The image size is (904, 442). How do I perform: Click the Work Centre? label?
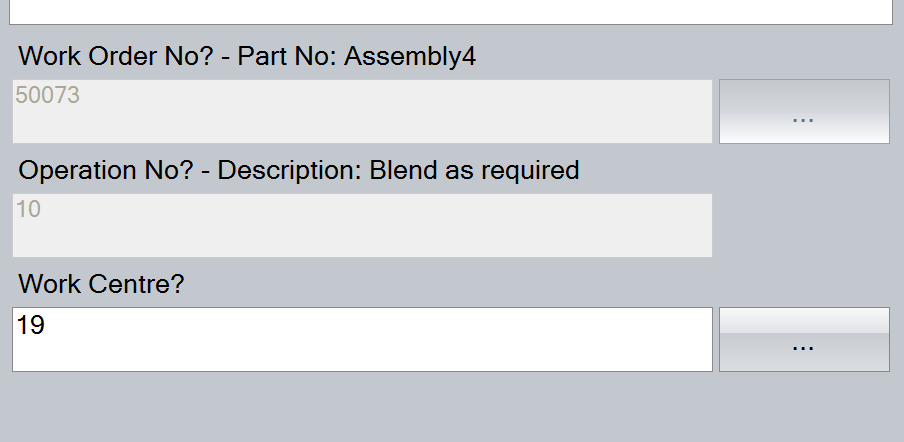[101, 284]
